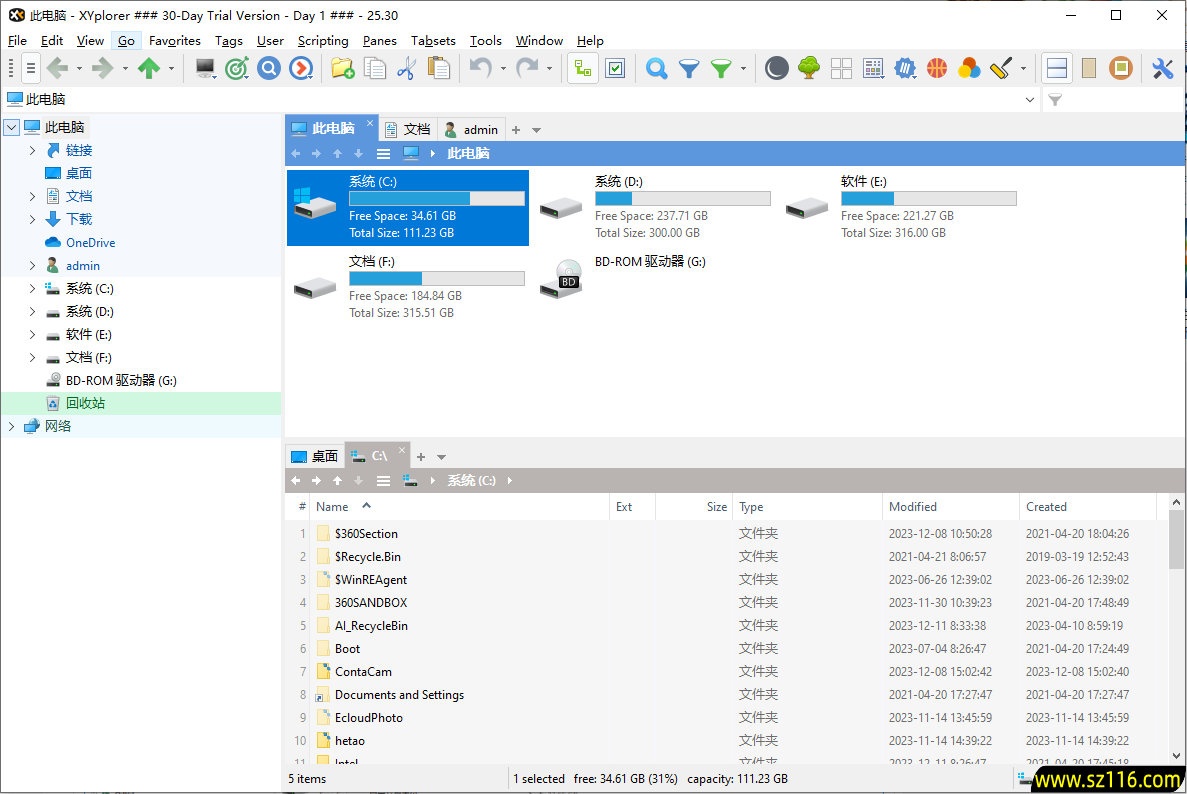Toggle the dual pane layout button

pyautogui.click(x=1057, y=68)
